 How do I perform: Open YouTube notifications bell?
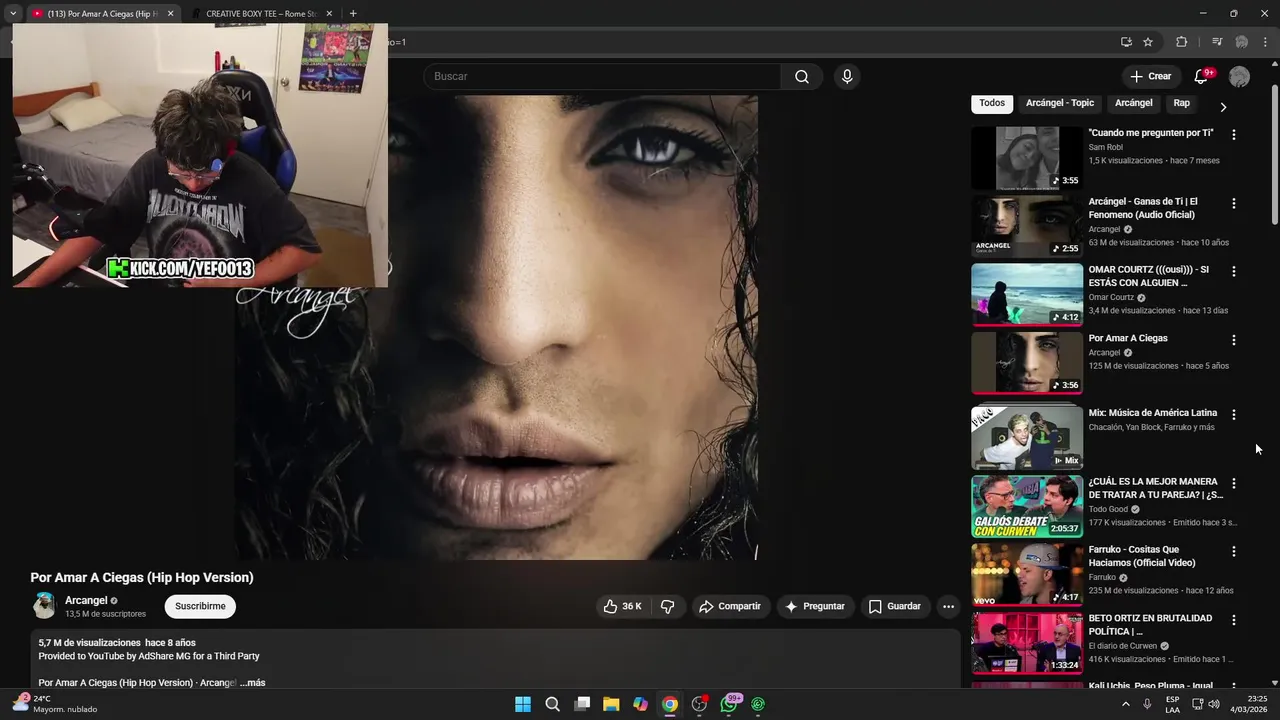(1202, 76)
